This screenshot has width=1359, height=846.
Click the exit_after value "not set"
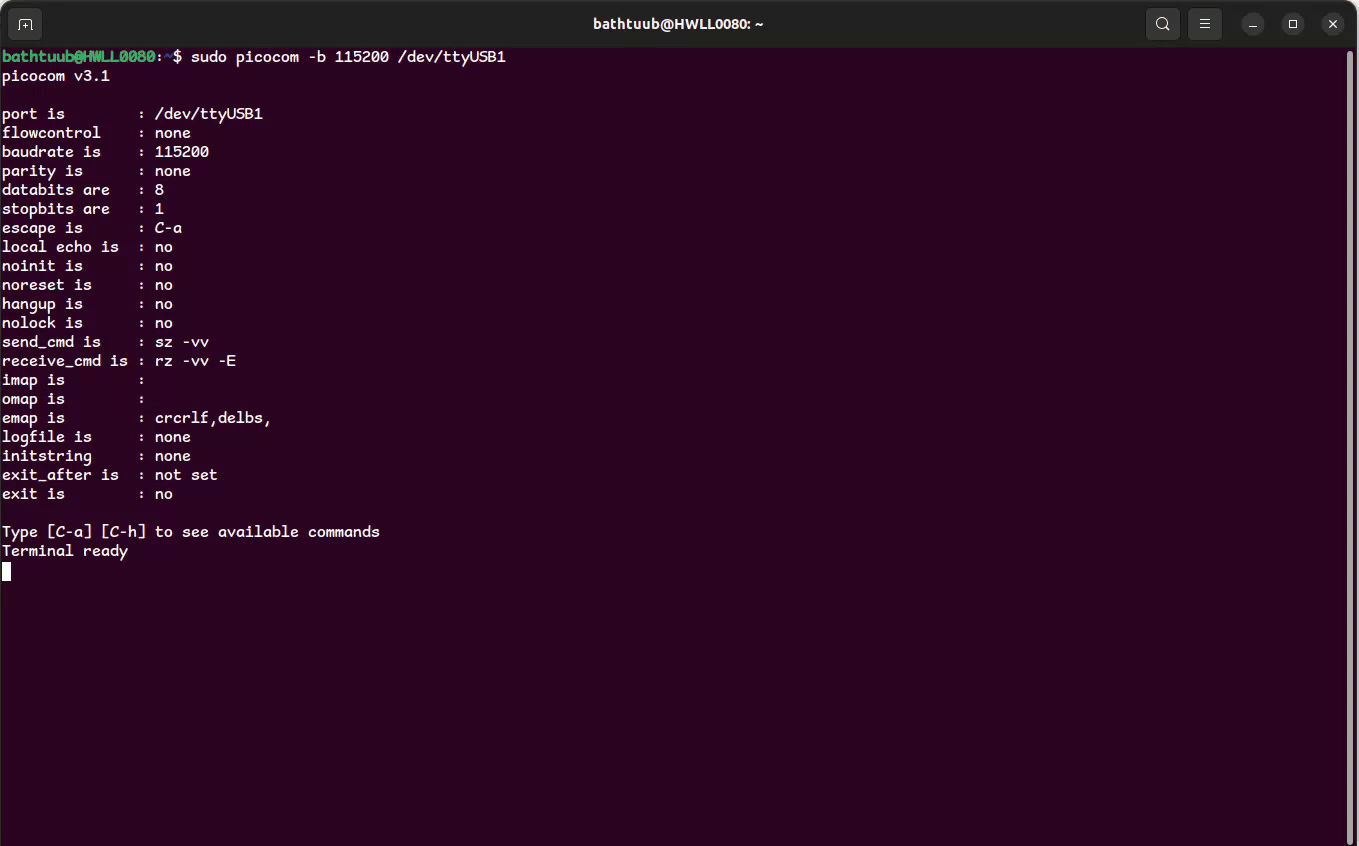pyautogui.click(x=186, y=475)
